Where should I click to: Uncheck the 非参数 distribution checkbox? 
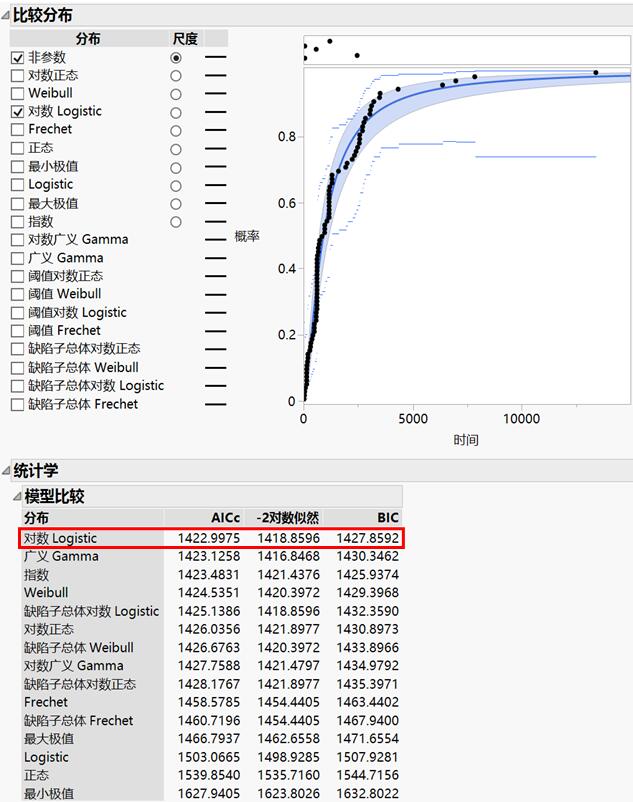pyautogui.click(x=17, y=58)
